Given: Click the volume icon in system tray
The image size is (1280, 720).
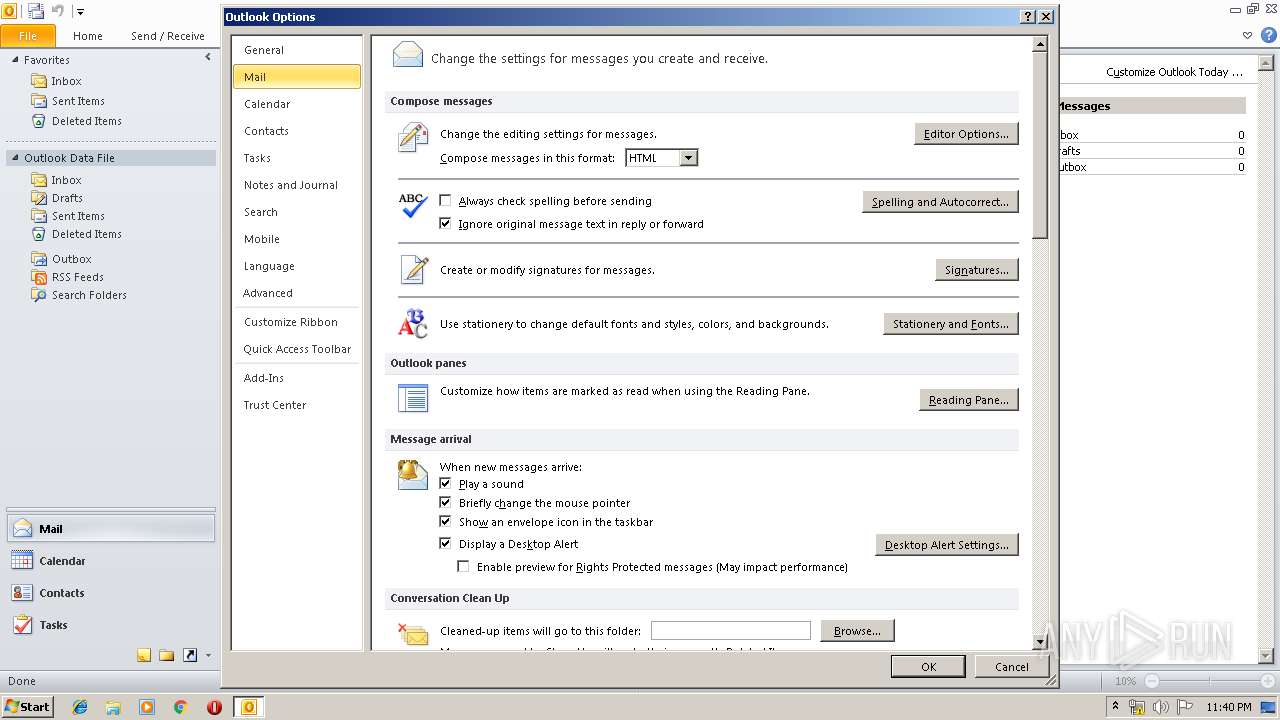Looking at the screenshot, I should 1161,707.
